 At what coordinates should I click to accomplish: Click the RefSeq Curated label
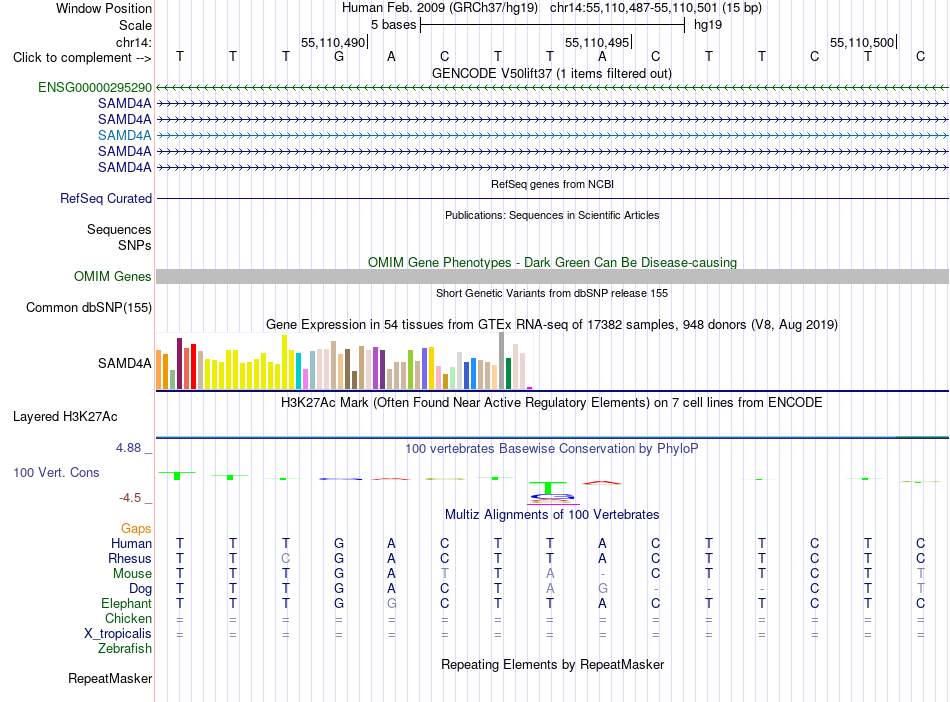106,199
